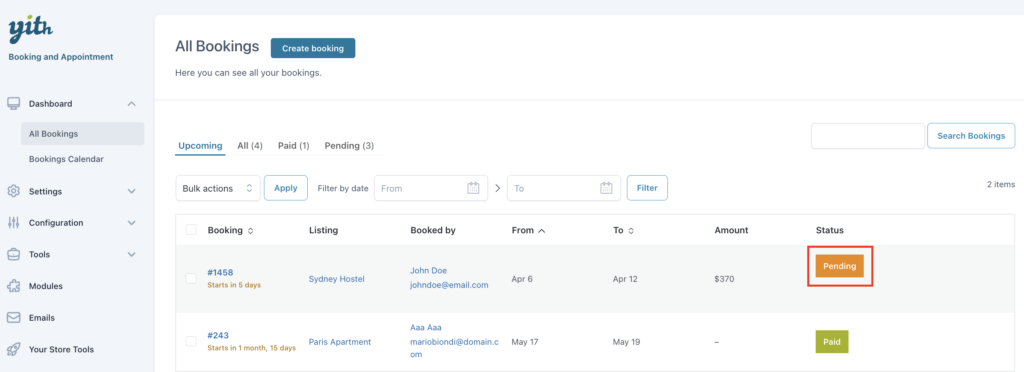Open Emails in sidebar

42,318
